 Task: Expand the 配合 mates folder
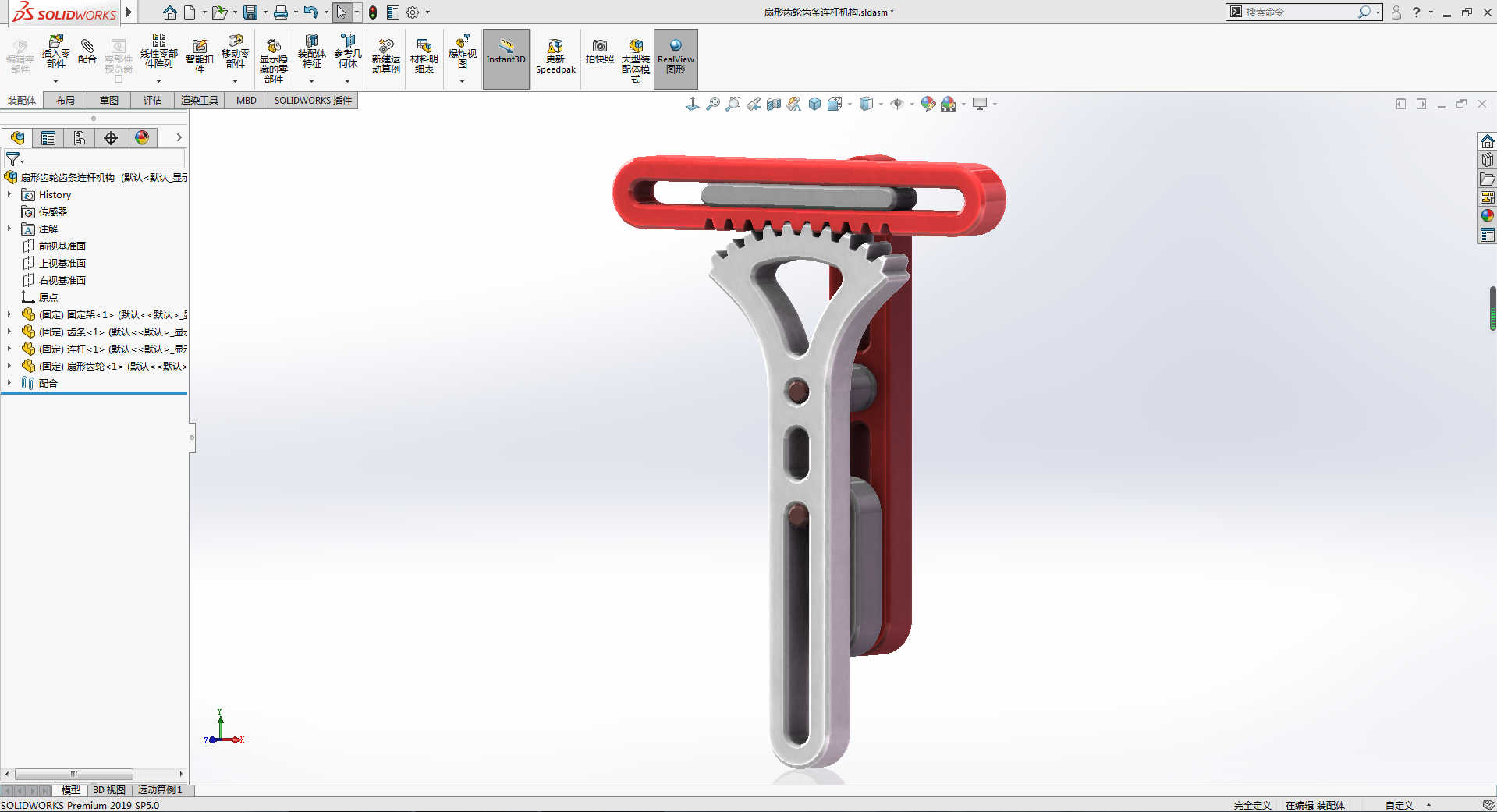click(9, 383)
